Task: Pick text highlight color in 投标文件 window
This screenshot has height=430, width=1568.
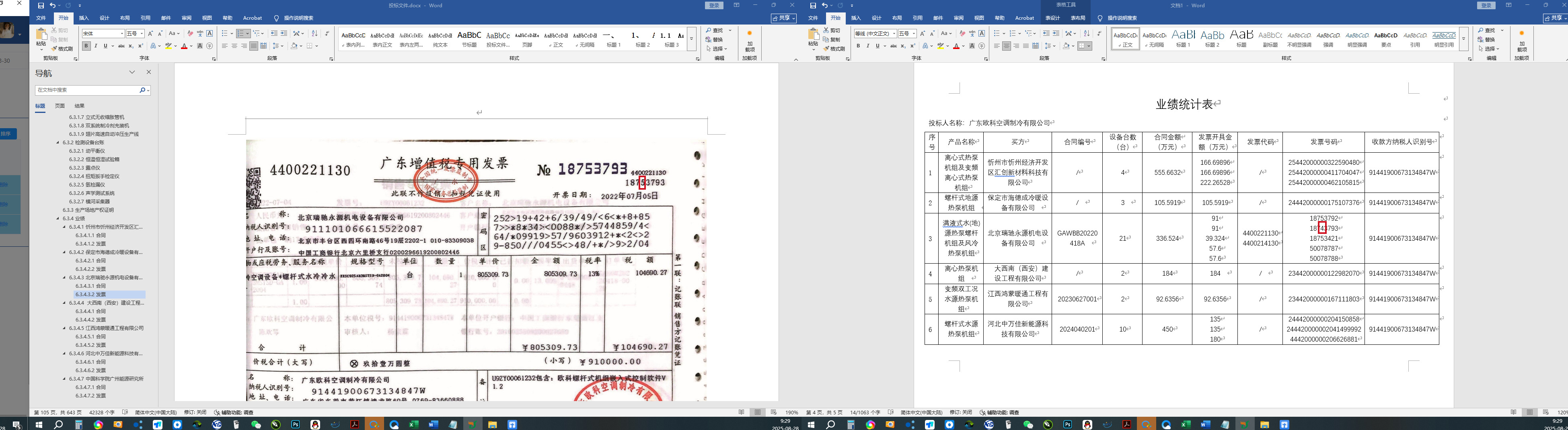Action: point(169,46)
